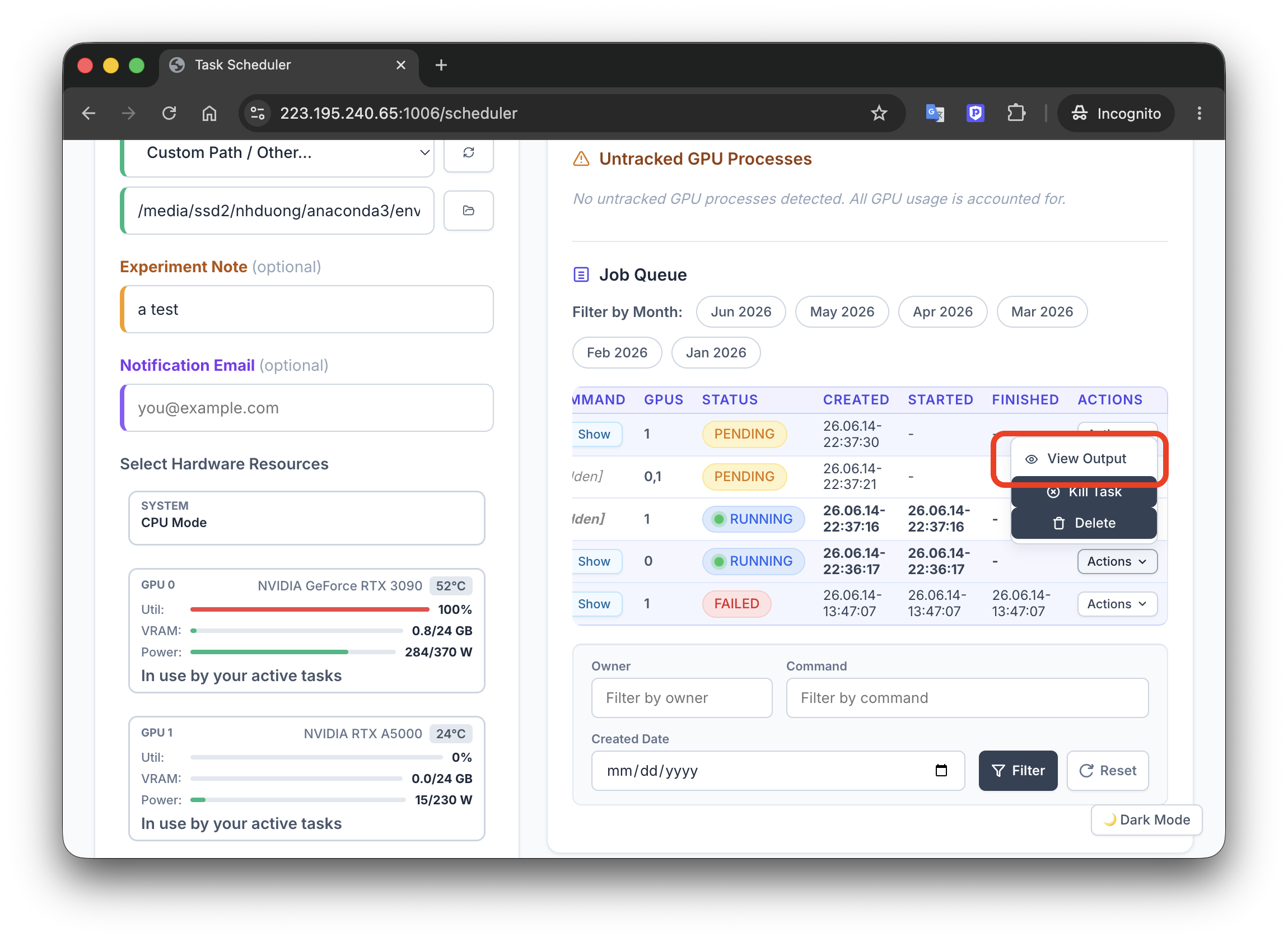1288x941 pixels.
Task: Open the Google Translate extension icon
Action: pos(935,113)
